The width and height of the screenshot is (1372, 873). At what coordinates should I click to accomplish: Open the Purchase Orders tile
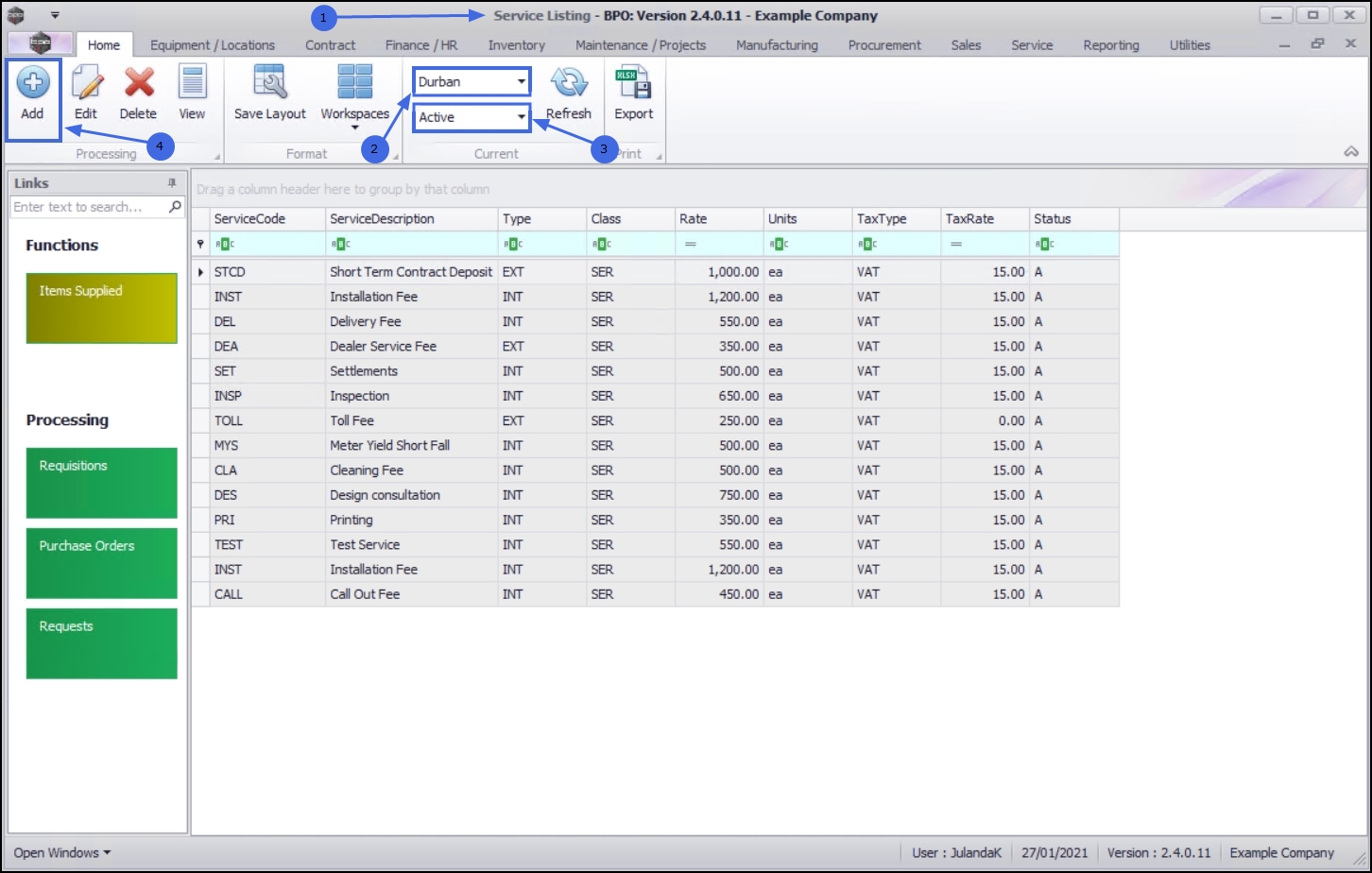pyautogui.click(x=102, y=563)
